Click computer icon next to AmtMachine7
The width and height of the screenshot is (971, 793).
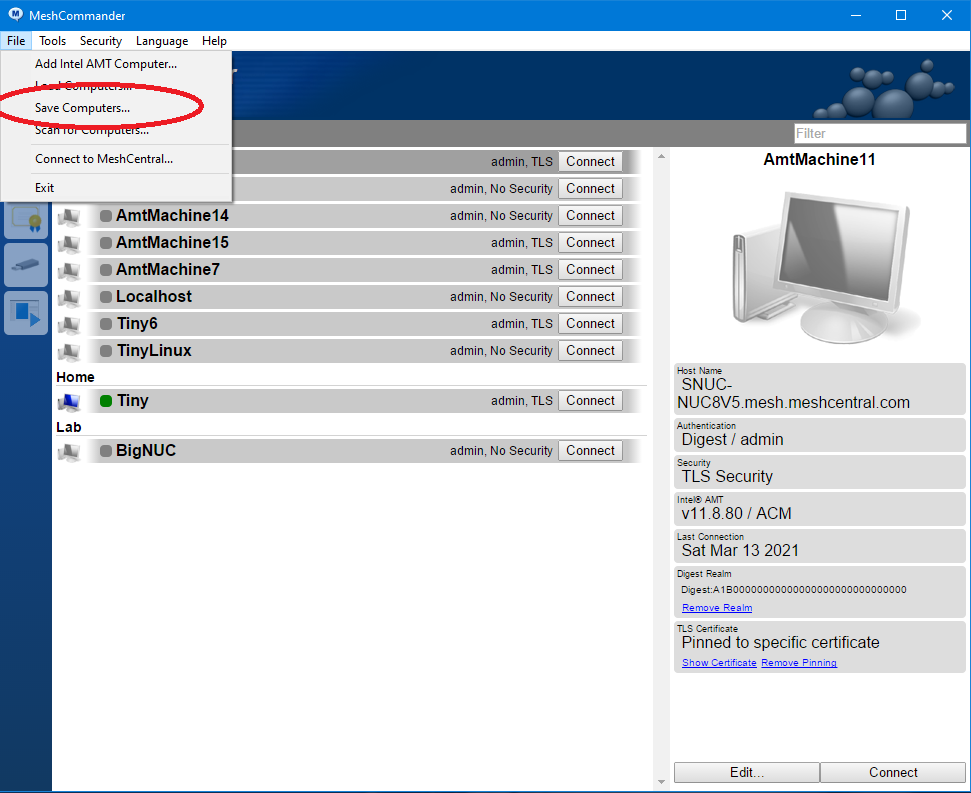tap(69, 270)
